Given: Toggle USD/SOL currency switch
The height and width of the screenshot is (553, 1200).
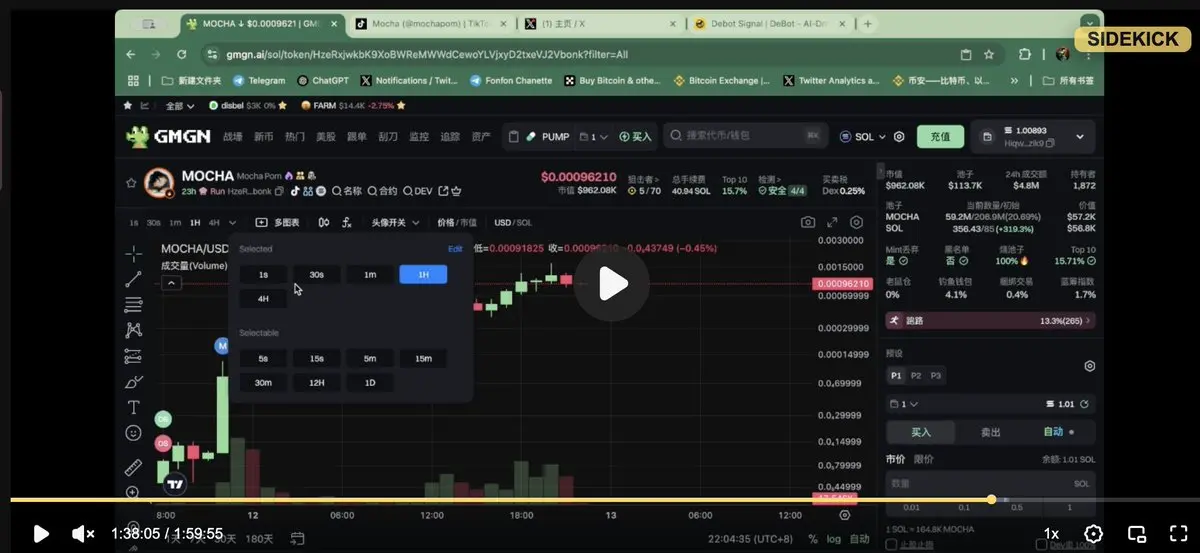Looking at the screenshot, I should [x=513, y=222].
